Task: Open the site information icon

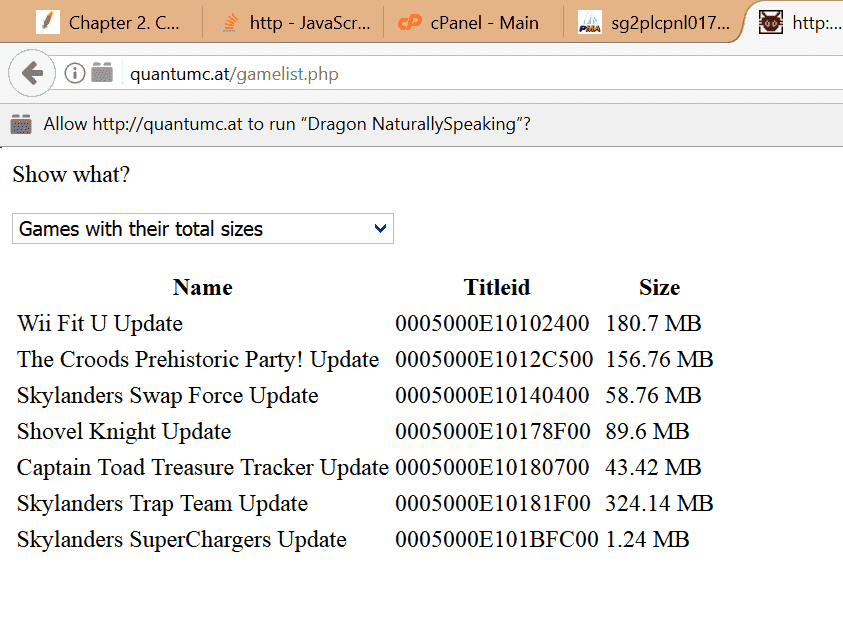Action: (x=75, y=73)
